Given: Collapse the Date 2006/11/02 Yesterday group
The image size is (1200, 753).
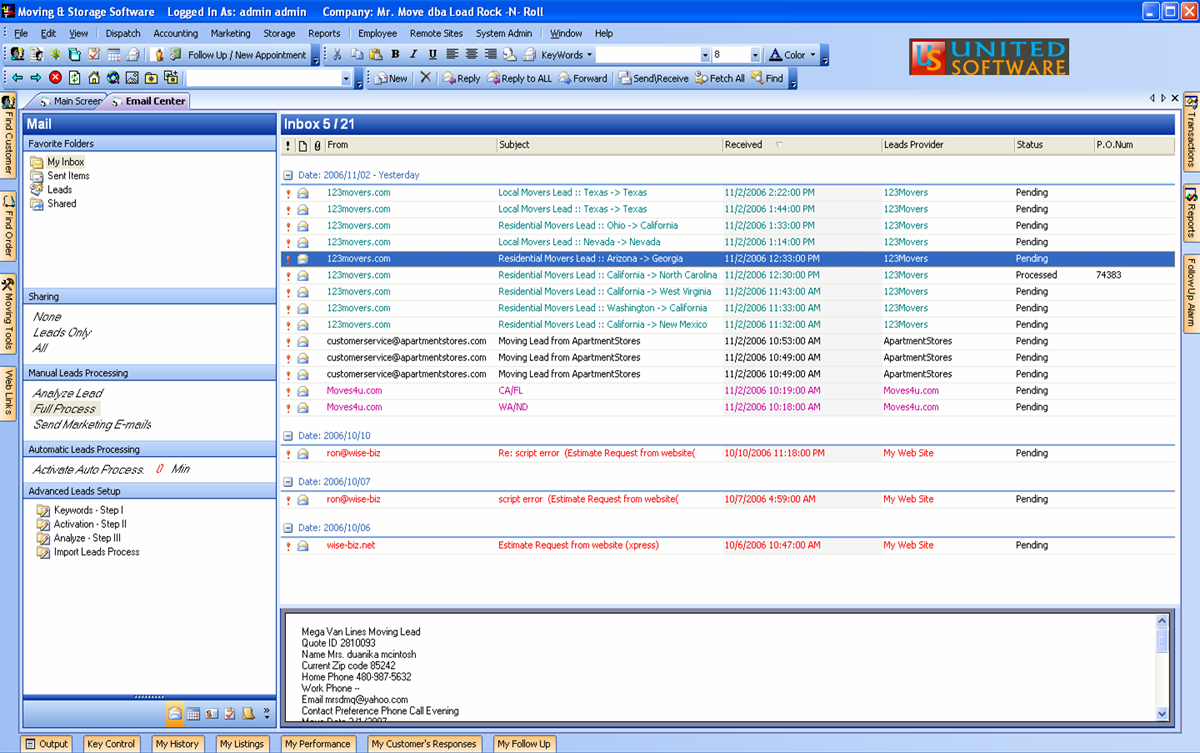Looking at the screenshot, I should point(287,175).
